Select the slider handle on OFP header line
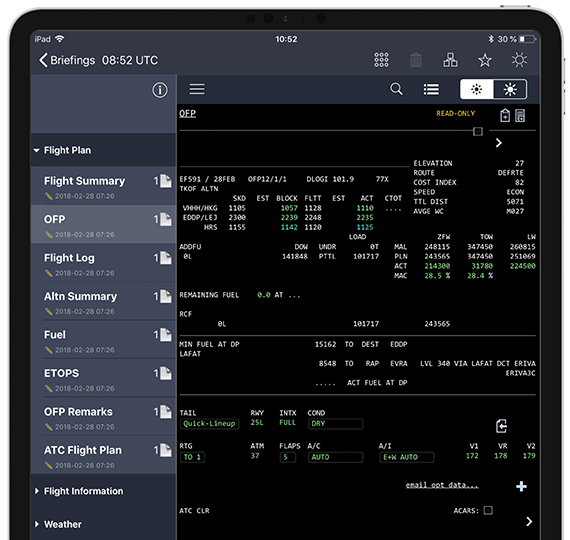570x540 pixels. (x=478, y=131)
